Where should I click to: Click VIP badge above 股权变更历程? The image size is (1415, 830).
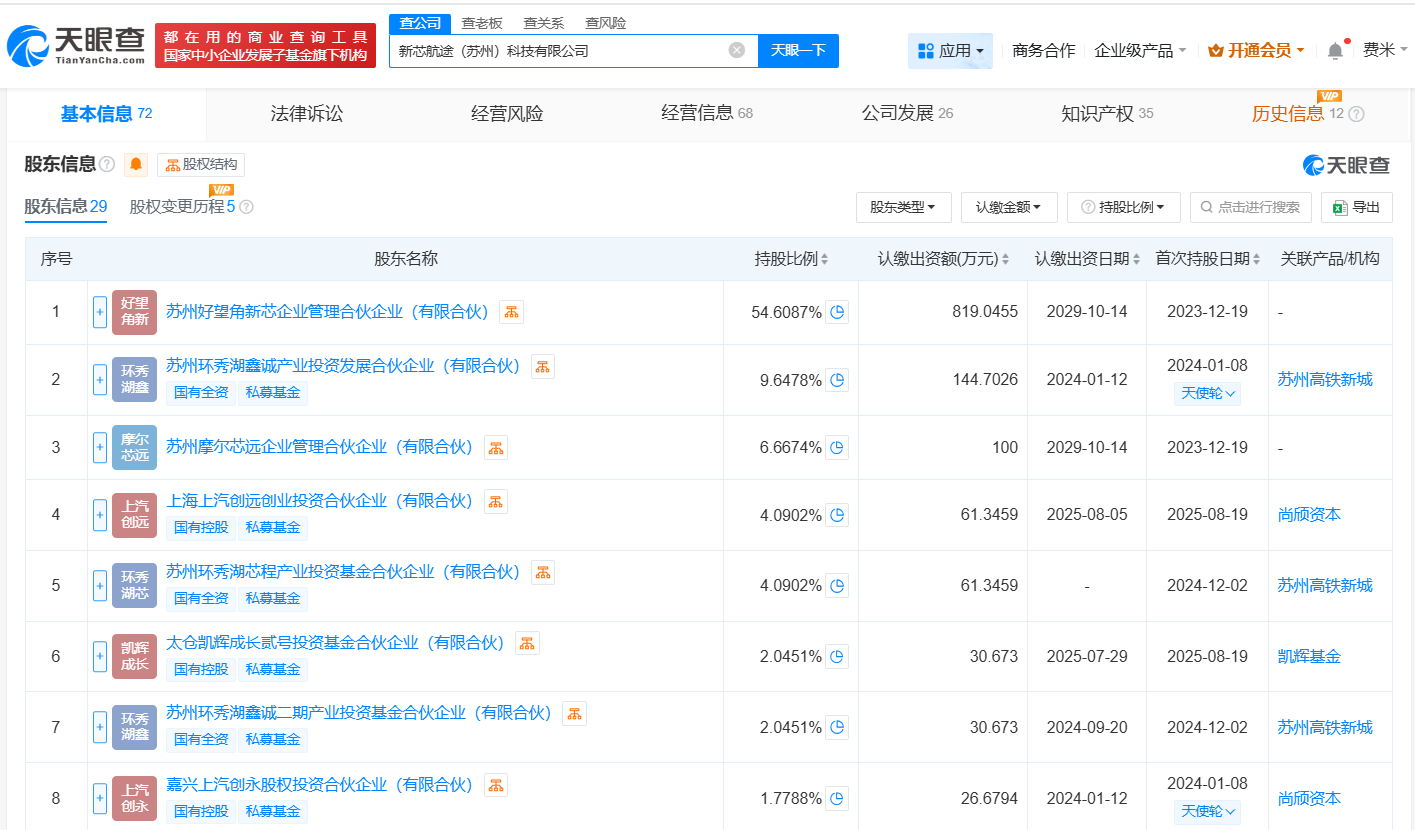coord(222,190)
